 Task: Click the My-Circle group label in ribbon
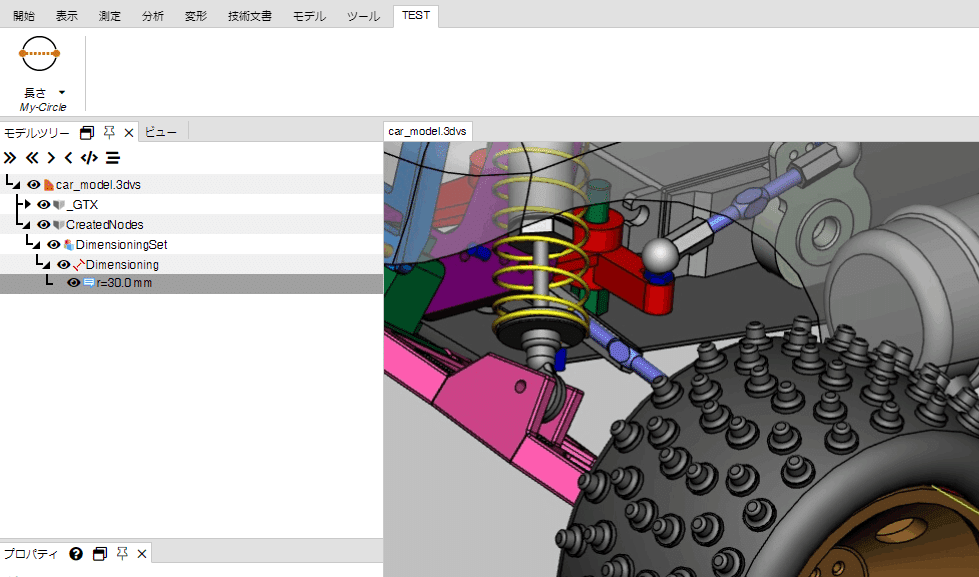43,107
